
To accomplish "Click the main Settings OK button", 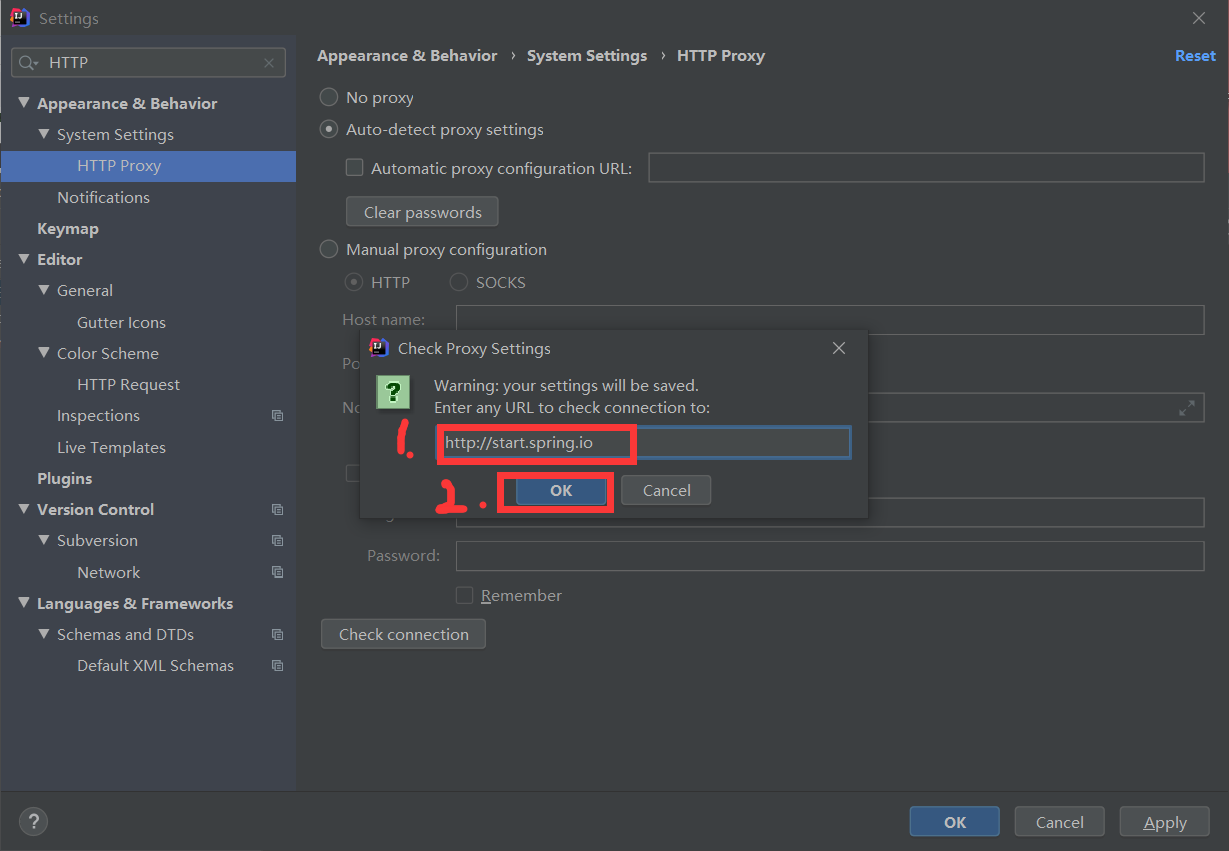I will [x=955, y=822].
